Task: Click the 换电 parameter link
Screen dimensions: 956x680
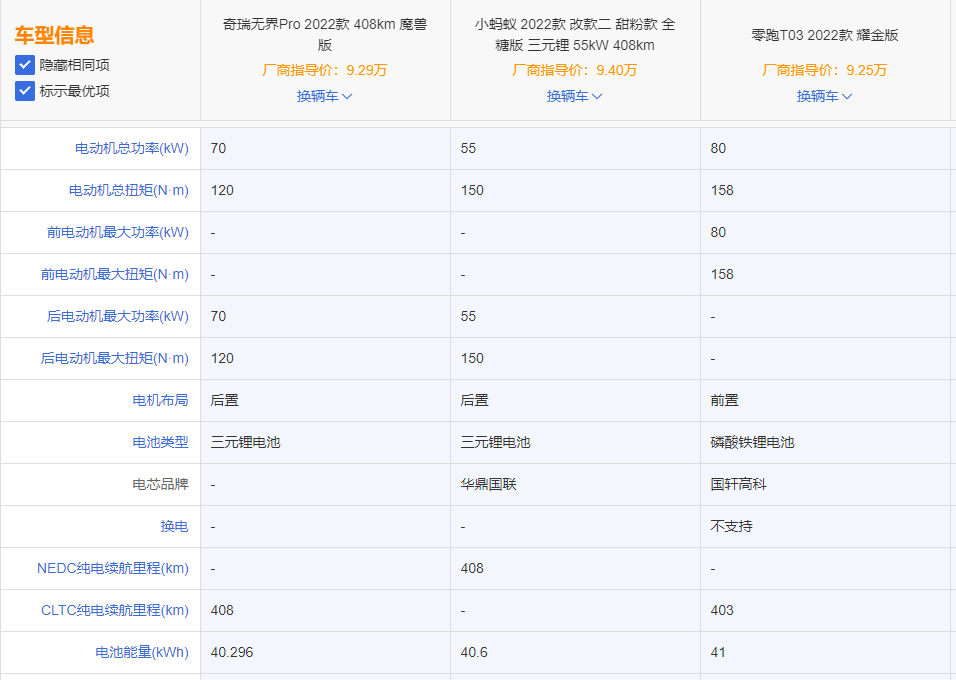Action: click(174, 526)
